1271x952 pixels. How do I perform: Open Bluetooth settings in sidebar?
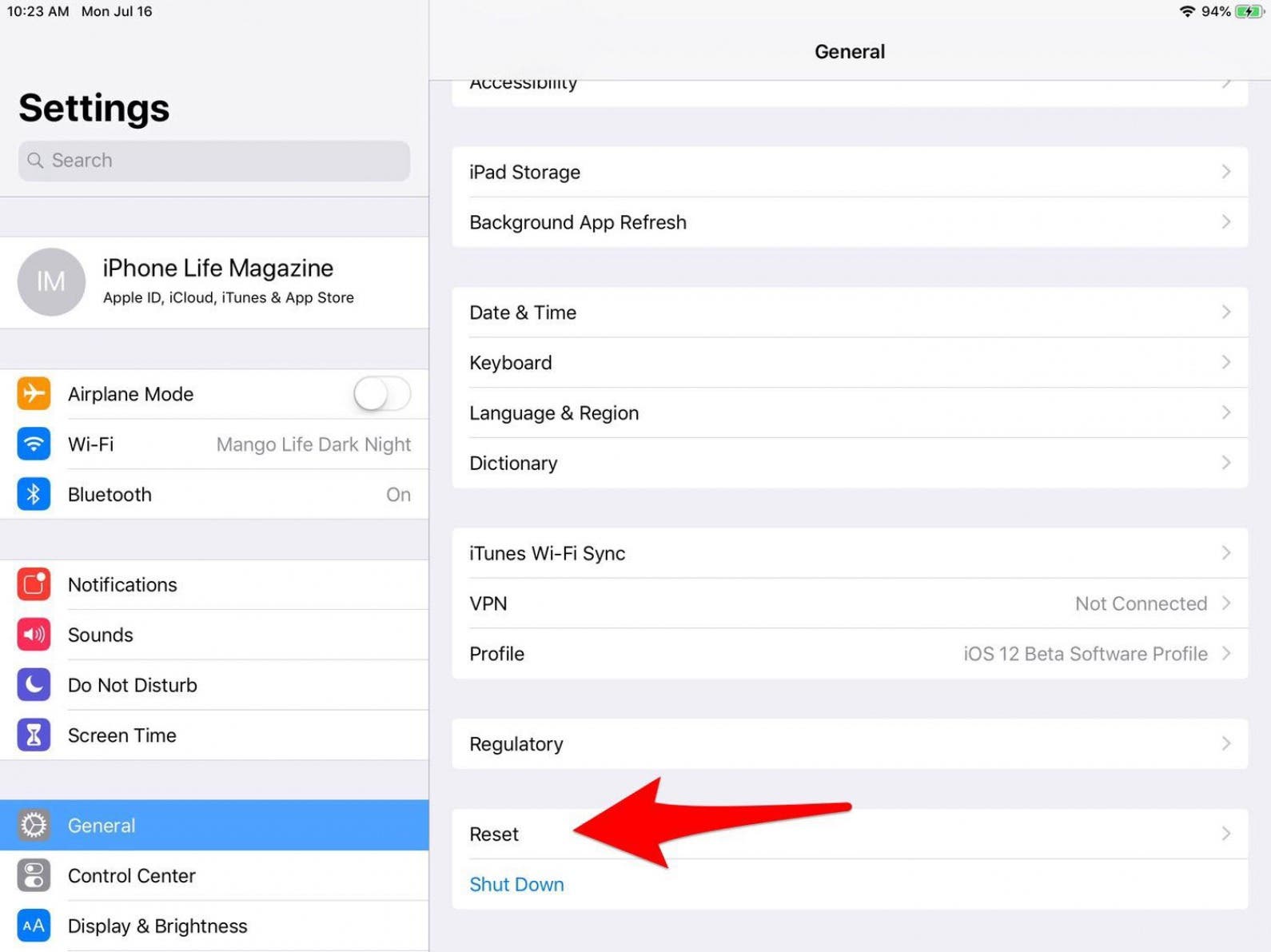point(214,494)
